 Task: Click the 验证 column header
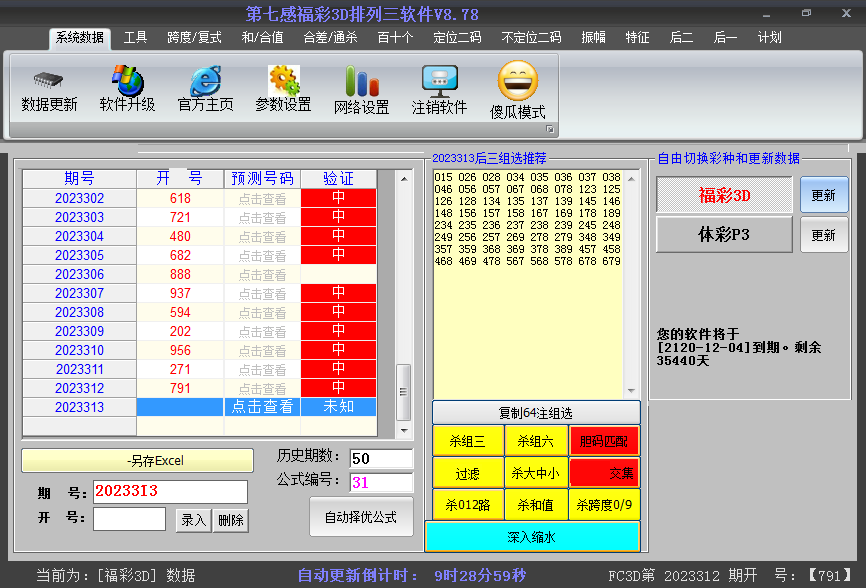click(x=339, y=178)
